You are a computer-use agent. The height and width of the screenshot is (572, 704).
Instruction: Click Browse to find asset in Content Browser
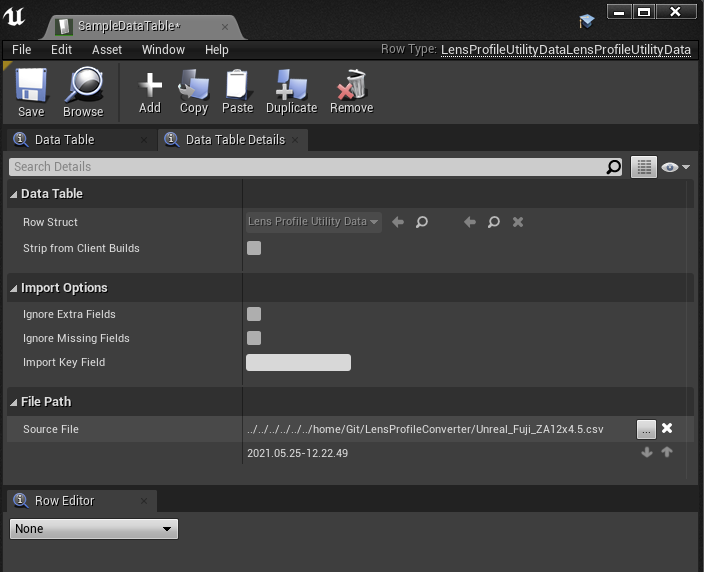point(83,92)
